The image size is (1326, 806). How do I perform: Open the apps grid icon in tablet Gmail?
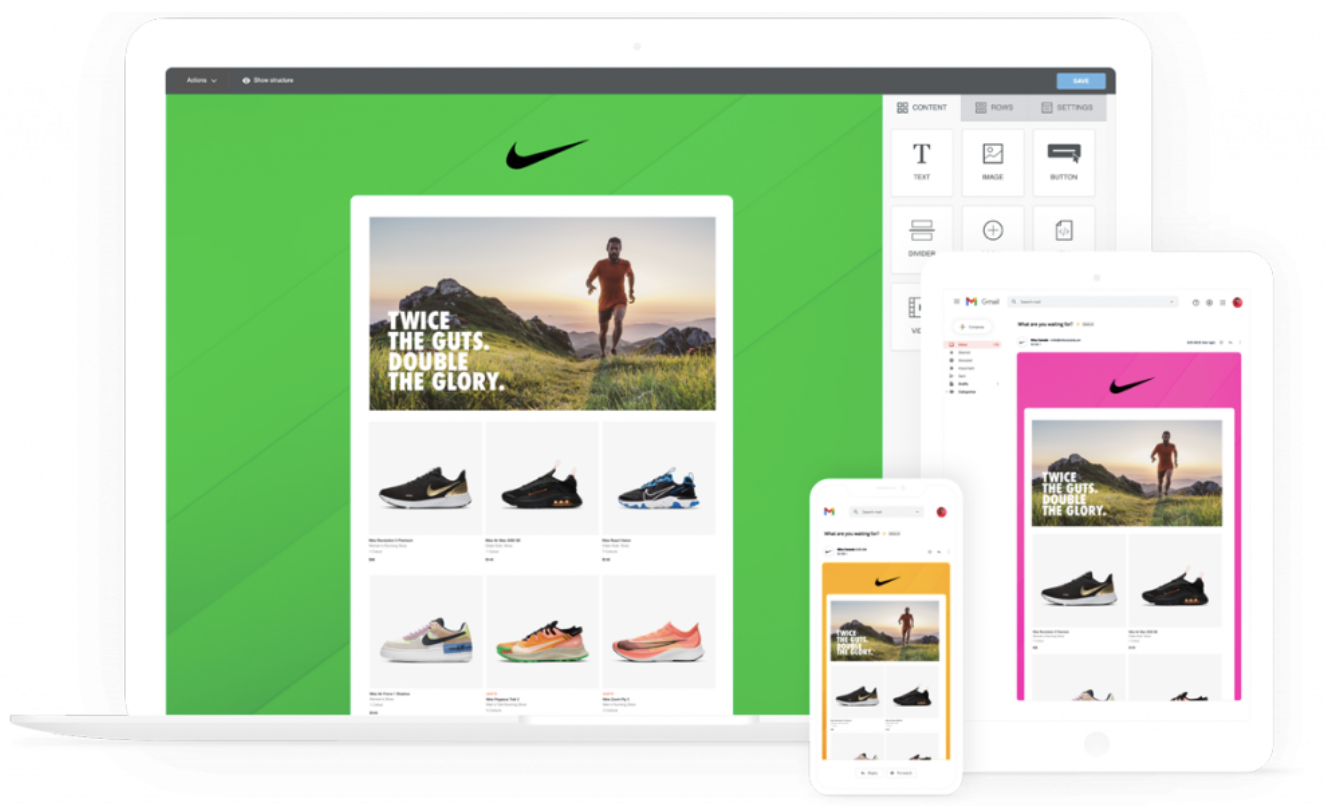tap(1222, 302)
